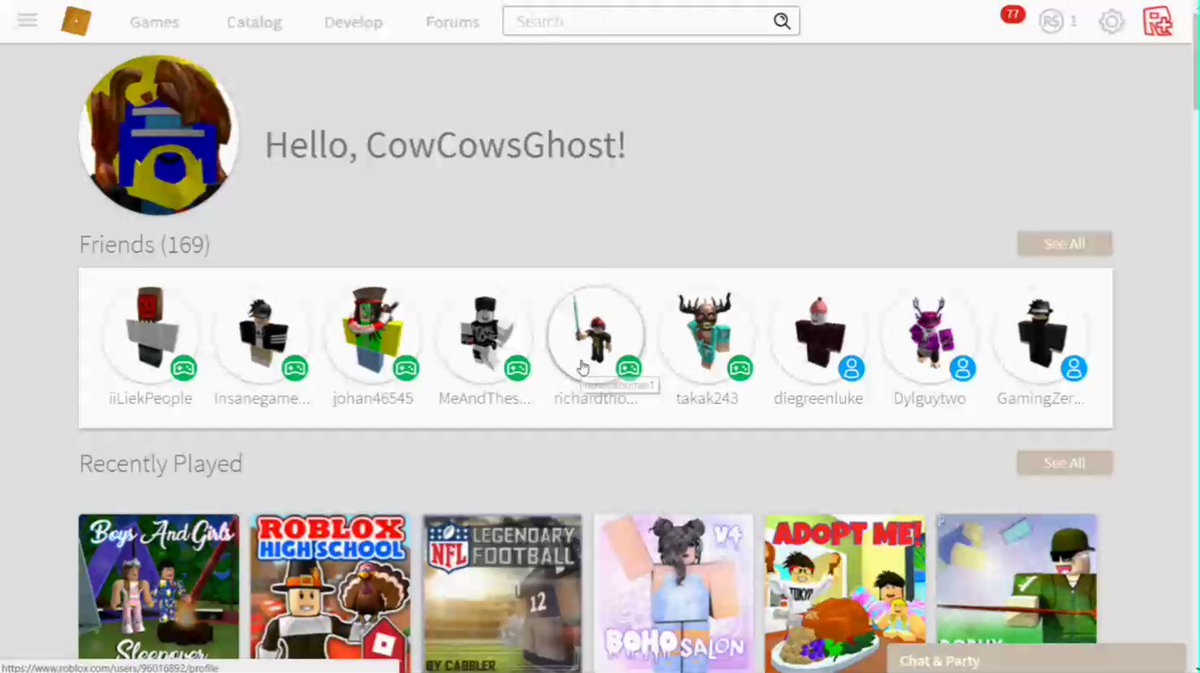Open takak243's friend avatar
Viewport: 1200px width, 673px height.
(706, 334)
